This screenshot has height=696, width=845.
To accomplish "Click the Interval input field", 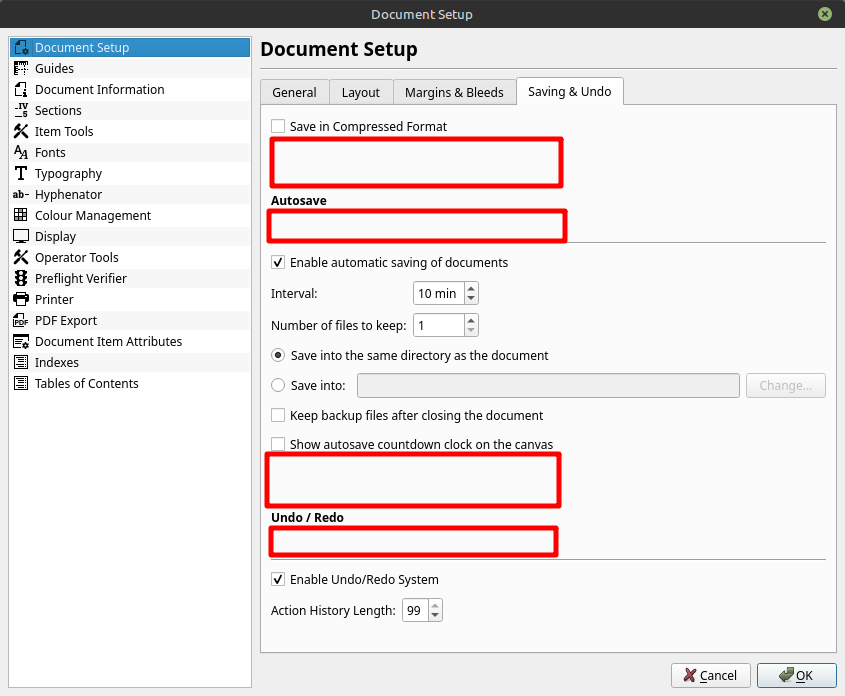I will coord(438,293).
